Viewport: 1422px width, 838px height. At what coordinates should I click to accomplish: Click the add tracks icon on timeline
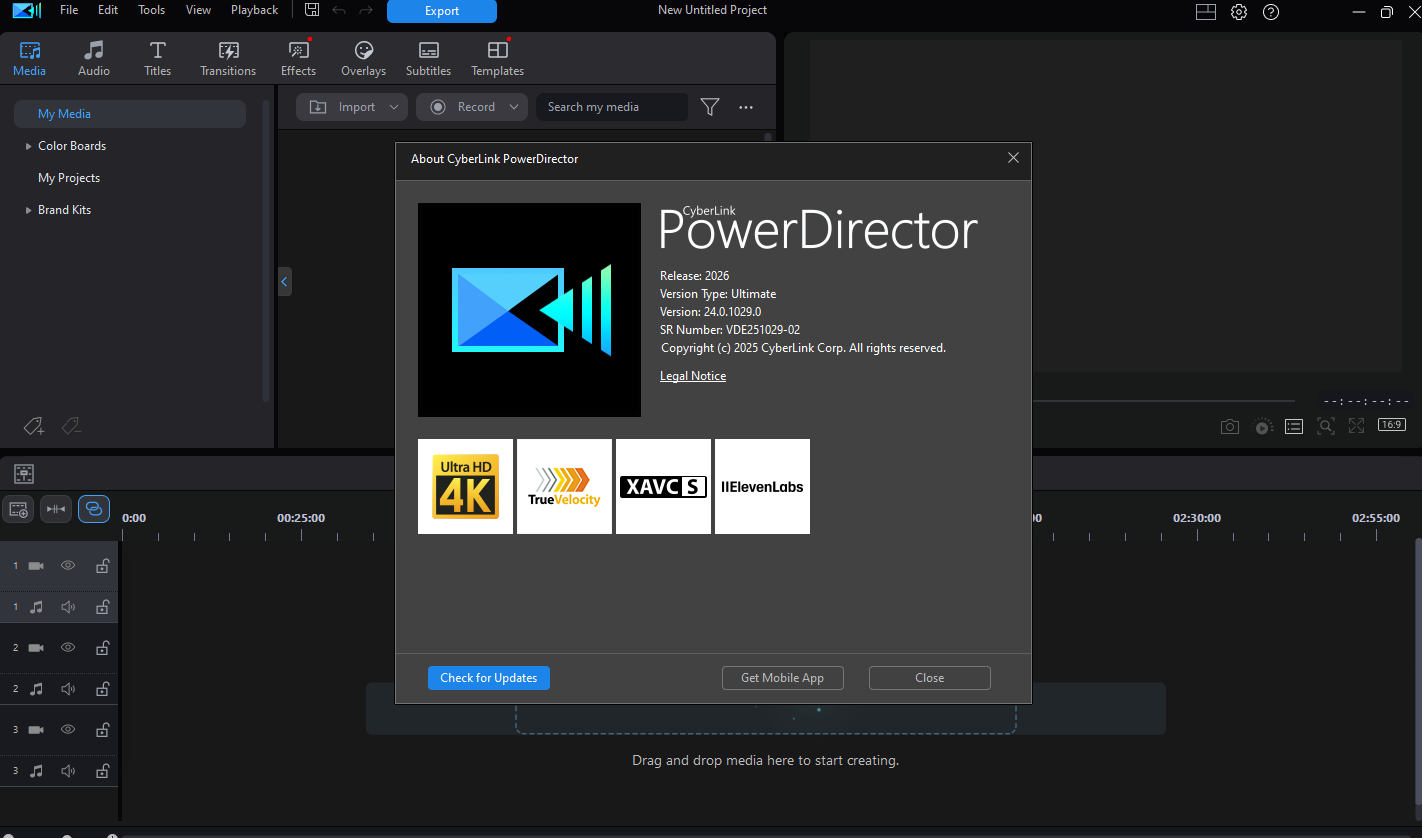(x=19, y=509)
